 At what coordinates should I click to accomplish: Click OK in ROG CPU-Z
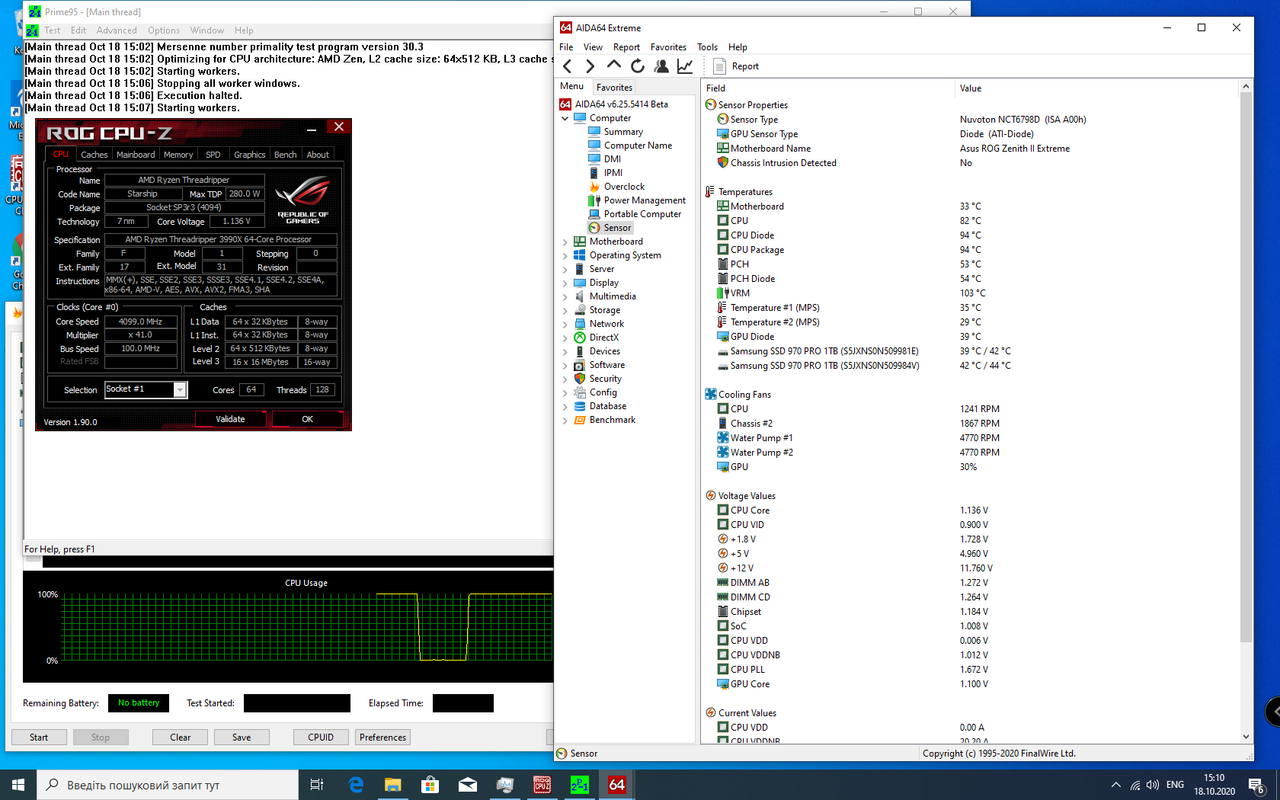pos(308,419)
